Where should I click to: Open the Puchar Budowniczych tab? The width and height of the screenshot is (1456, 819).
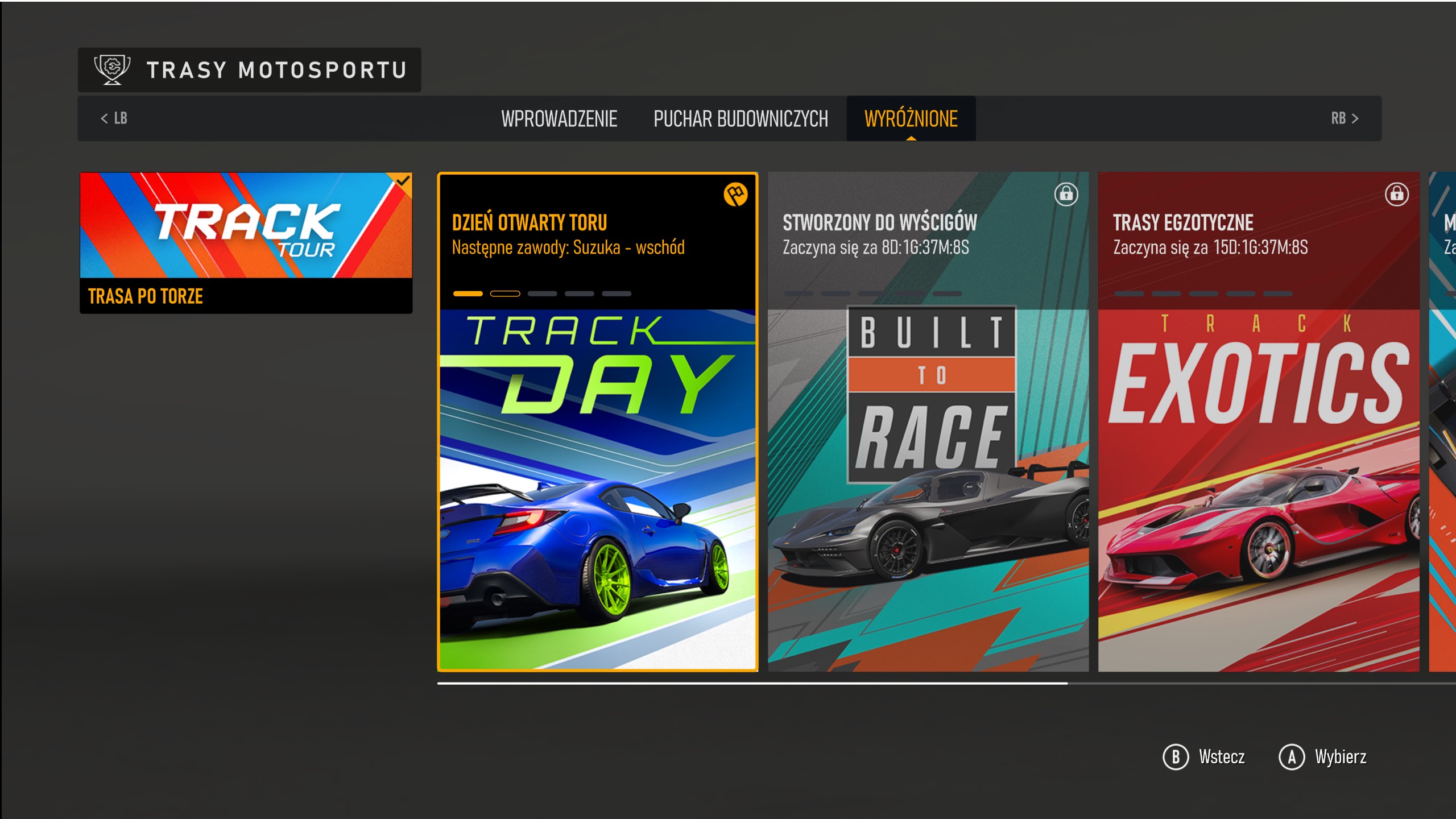[x=740, y=119]
